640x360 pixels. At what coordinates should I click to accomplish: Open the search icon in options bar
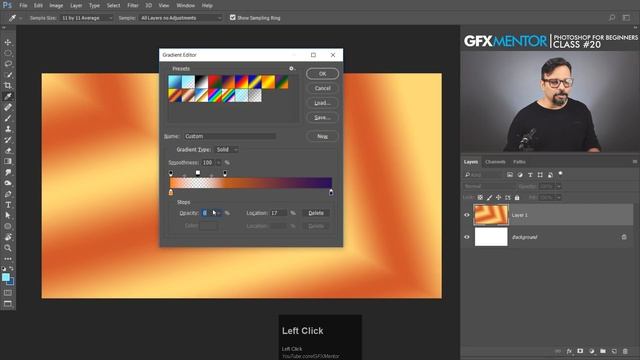tap(612, 18)
